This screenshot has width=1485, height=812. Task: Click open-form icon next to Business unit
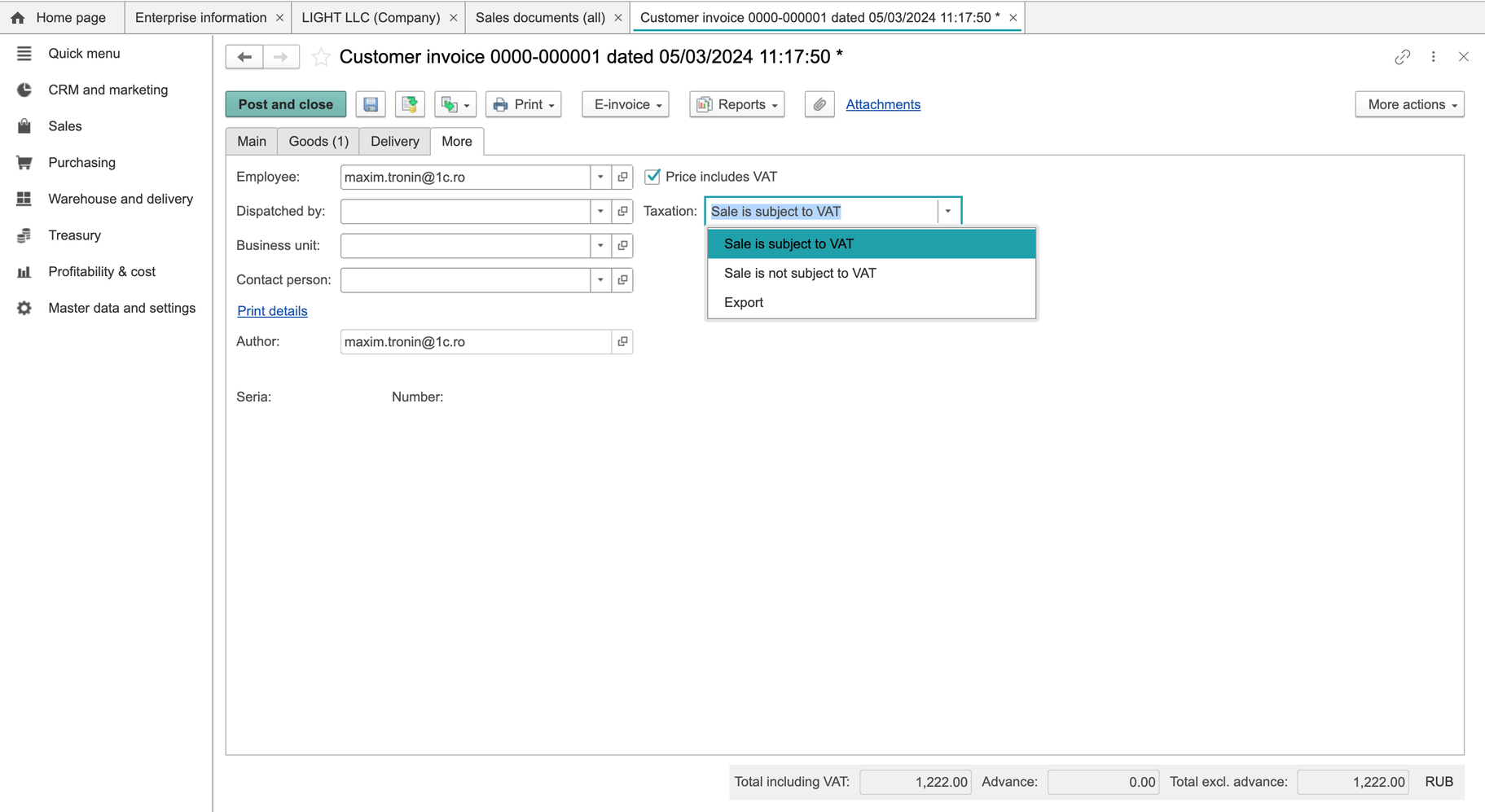622,245
